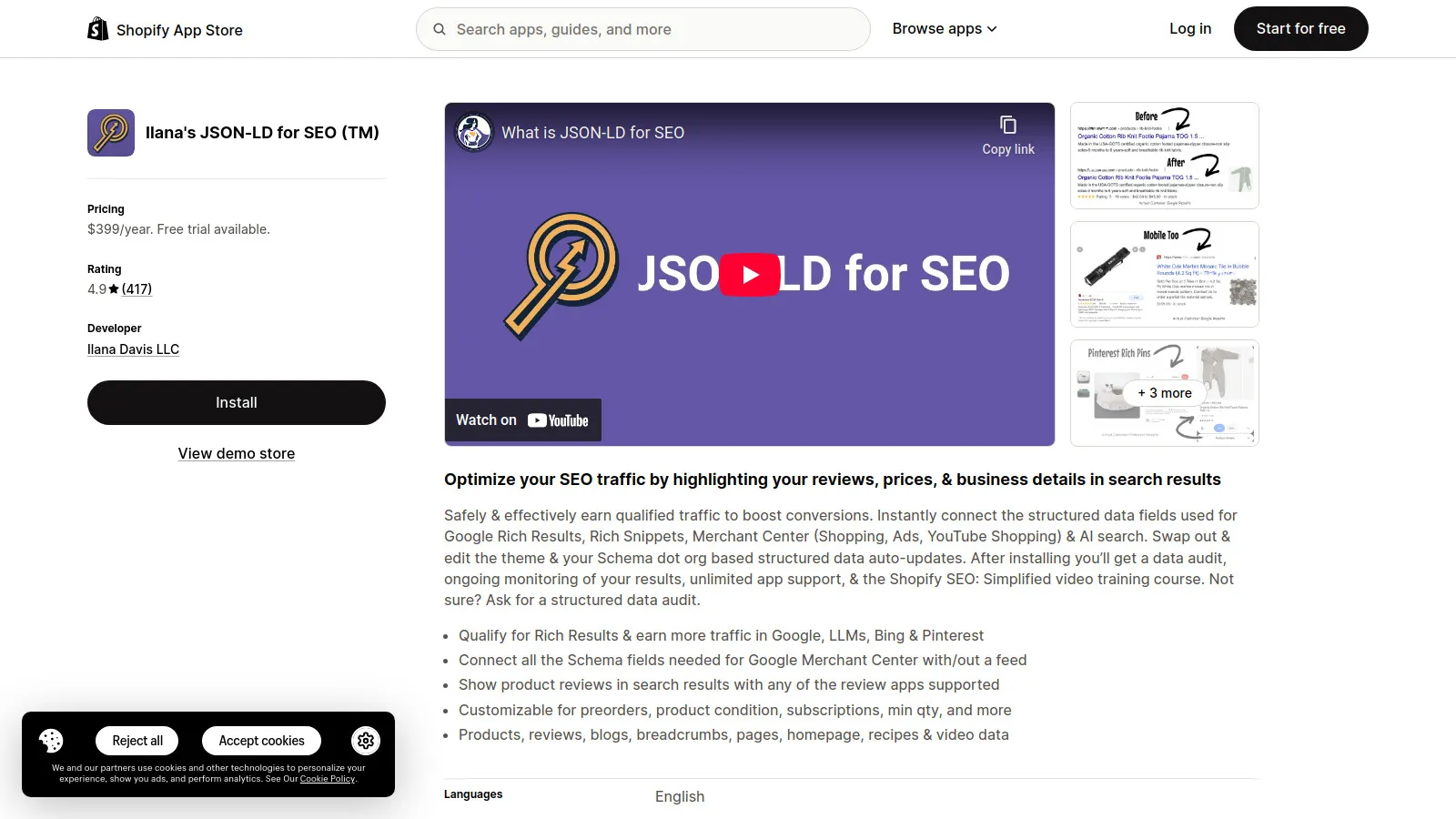
Task: Click the magnifying glass search icon
Action: click(x=440, y=29)
